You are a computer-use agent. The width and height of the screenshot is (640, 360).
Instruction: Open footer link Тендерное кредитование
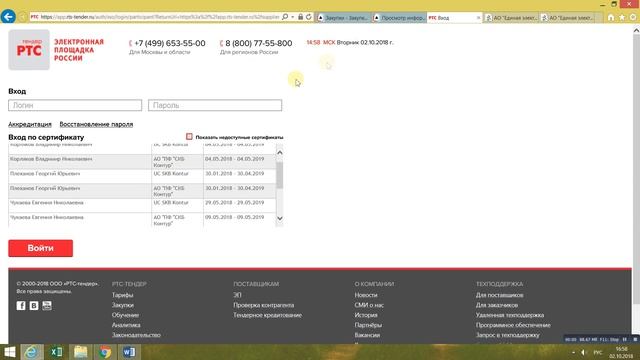268,315
